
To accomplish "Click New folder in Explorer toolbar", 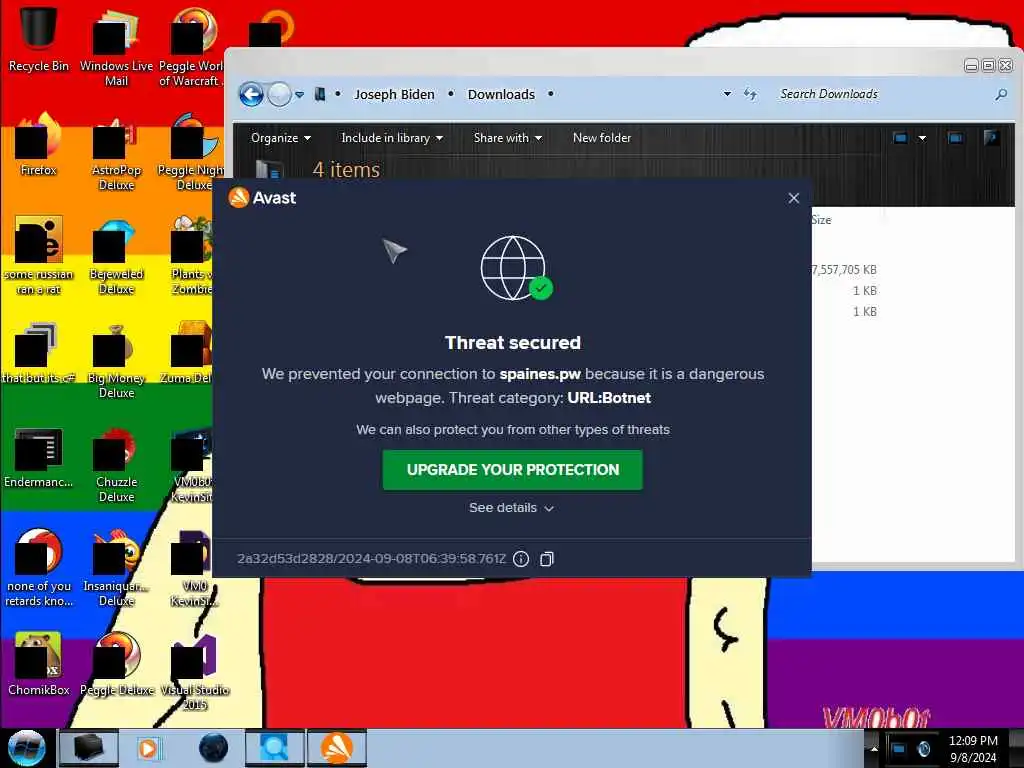I will 601,138.
